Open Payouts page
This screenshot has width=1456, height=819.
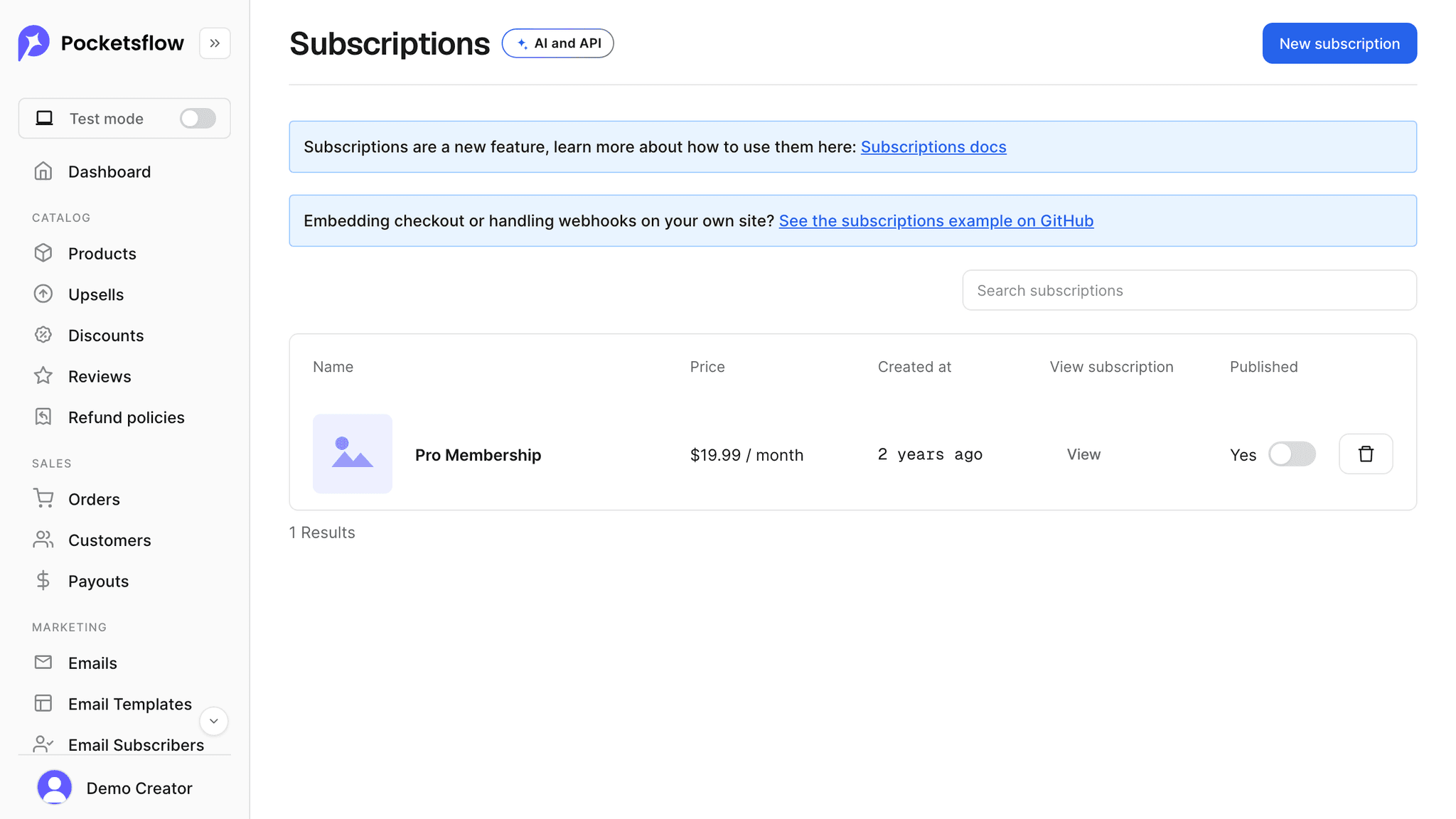tap(99, 582)
